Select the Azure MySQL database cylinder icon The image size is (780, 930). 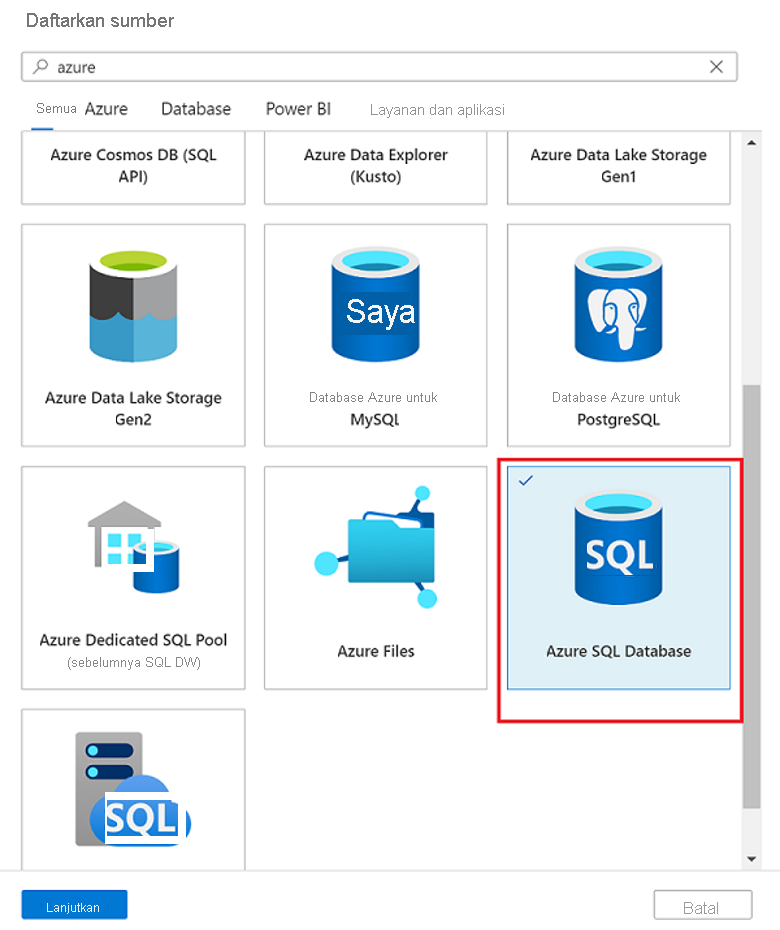coord(375,304)
